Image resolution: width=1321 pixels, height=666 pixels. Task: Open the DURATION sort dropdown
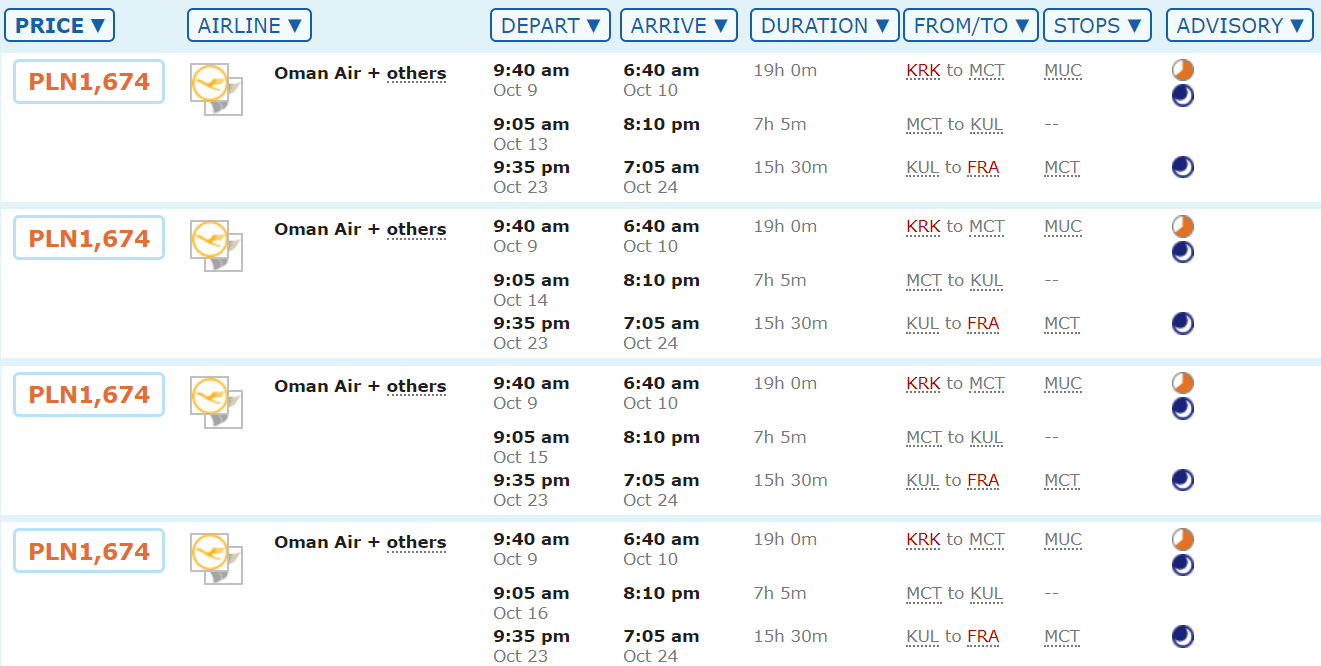tap(824, 25)
